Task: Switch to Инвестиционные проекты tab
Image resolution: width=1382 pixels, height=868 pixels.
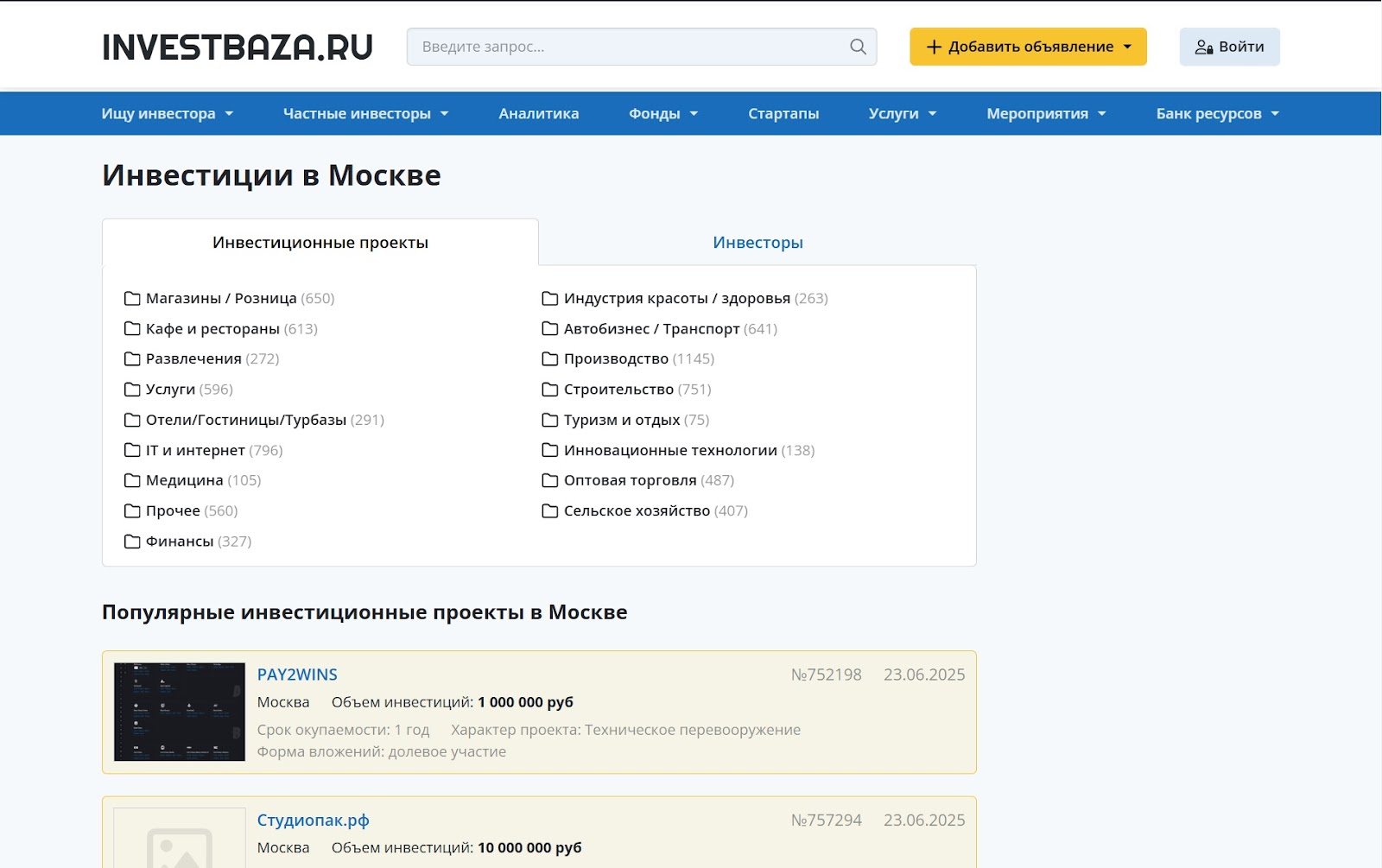Action: tap(320, 243)
